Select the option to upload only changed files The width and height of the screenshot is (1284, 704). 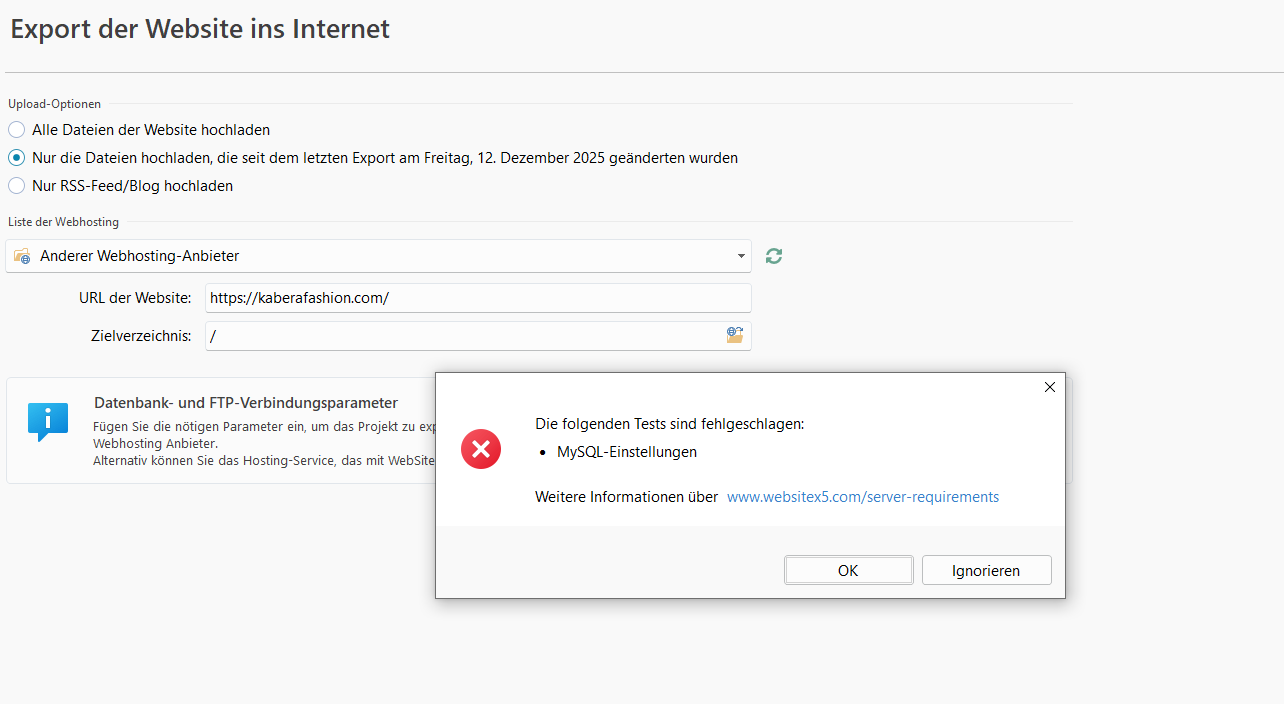(16, 158)
